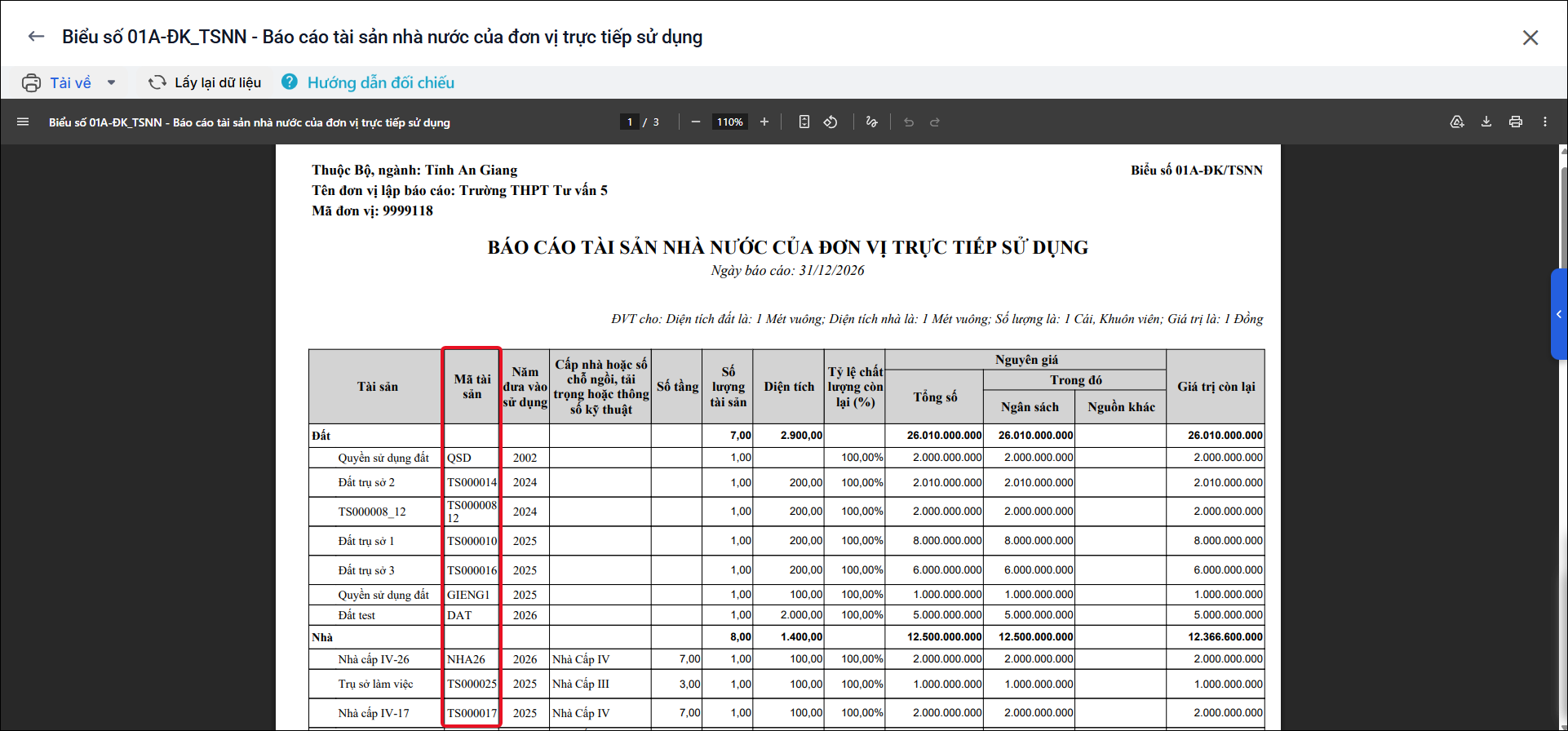
Task: Go back using the left arrow icon
Action: (x=36, y=37)
